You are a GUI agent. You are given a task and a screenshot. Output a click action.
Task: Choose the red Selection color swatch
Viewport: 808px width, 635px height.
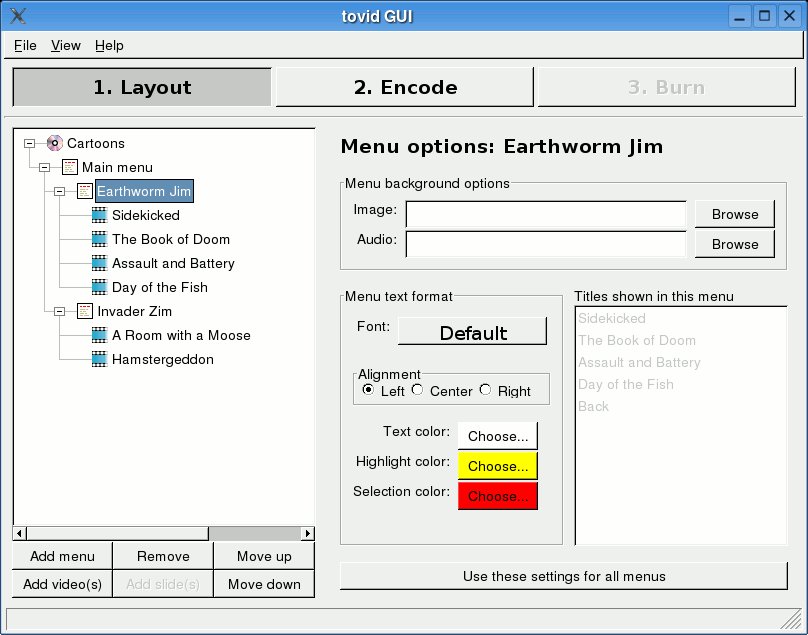coord(498,496)
